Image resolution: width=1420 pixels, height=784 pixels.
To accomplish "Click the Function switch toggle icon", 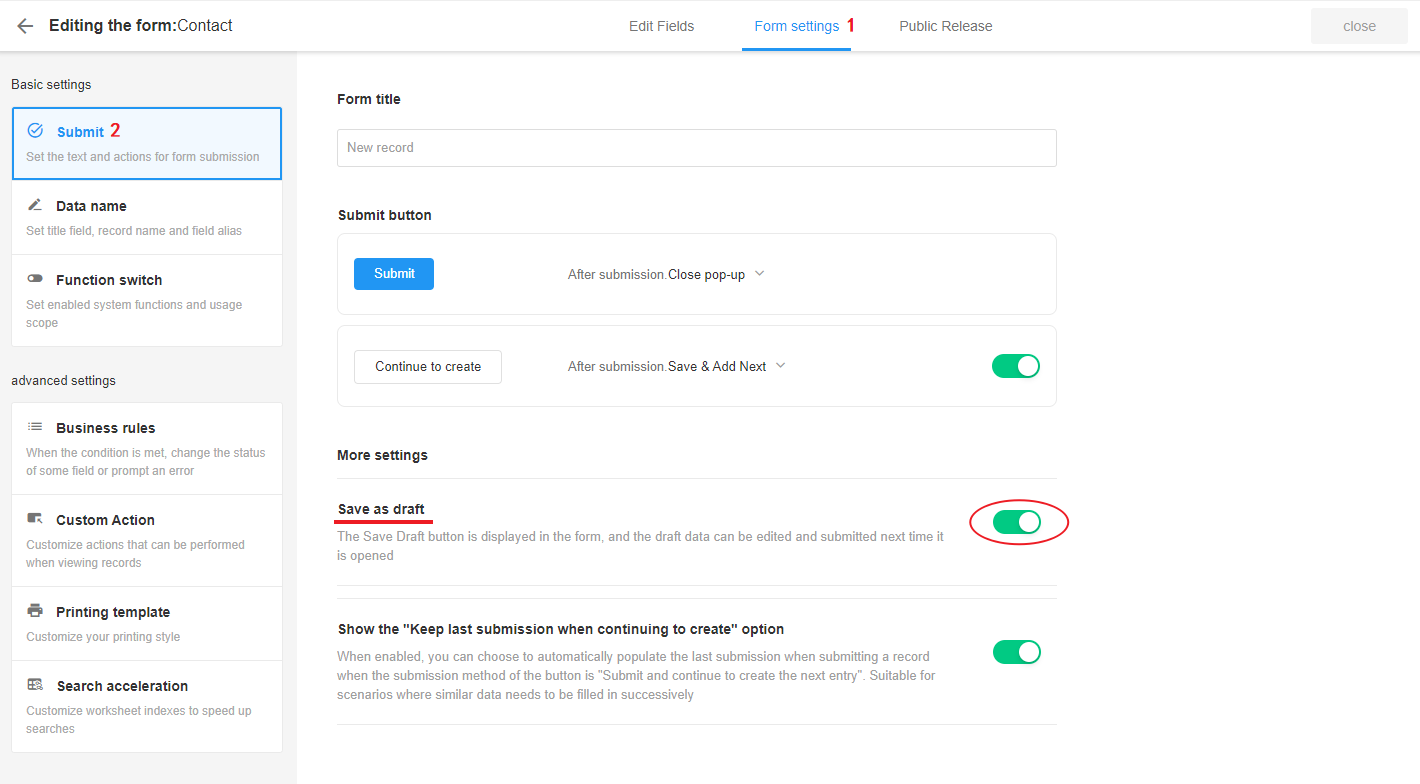I will 35,279.
